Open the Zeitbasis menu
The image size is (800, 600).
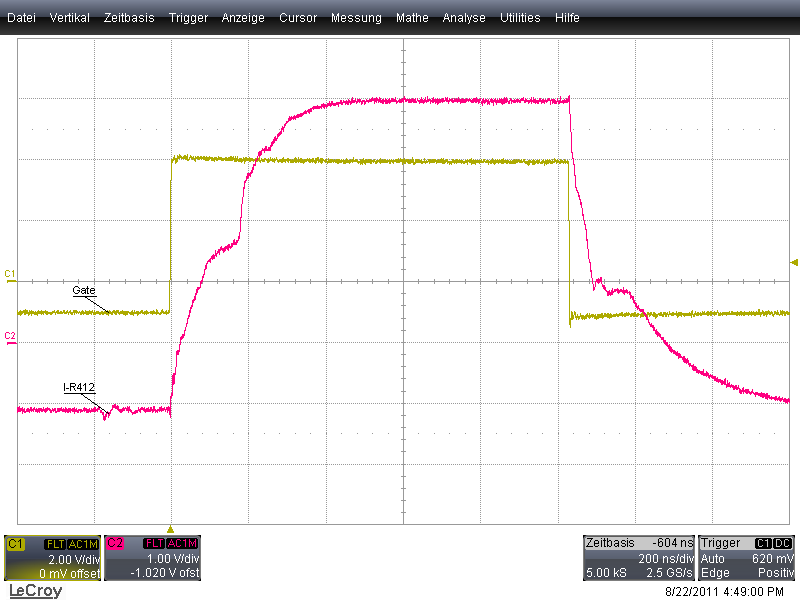[129, 18]
